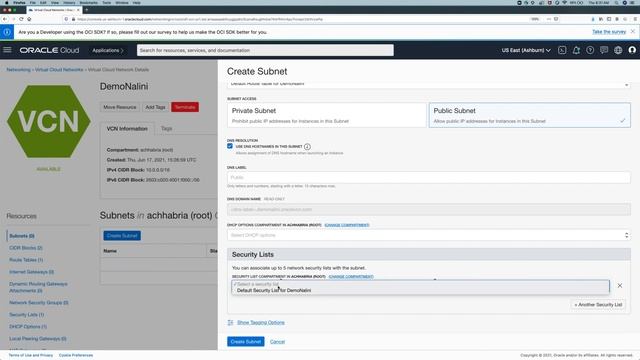Screen dimensions: 640x360
Task: Open the chat support icon in header
Action: pos(604,50)
